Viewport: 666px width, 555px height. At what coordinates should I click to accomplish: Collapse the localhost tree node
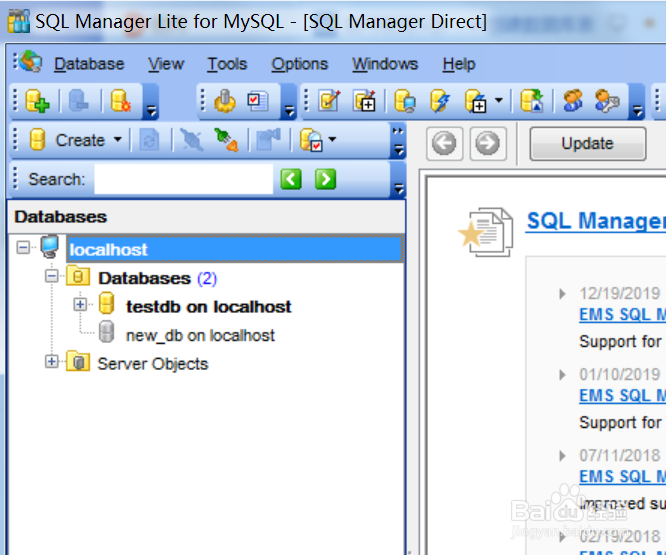[23, 247]
